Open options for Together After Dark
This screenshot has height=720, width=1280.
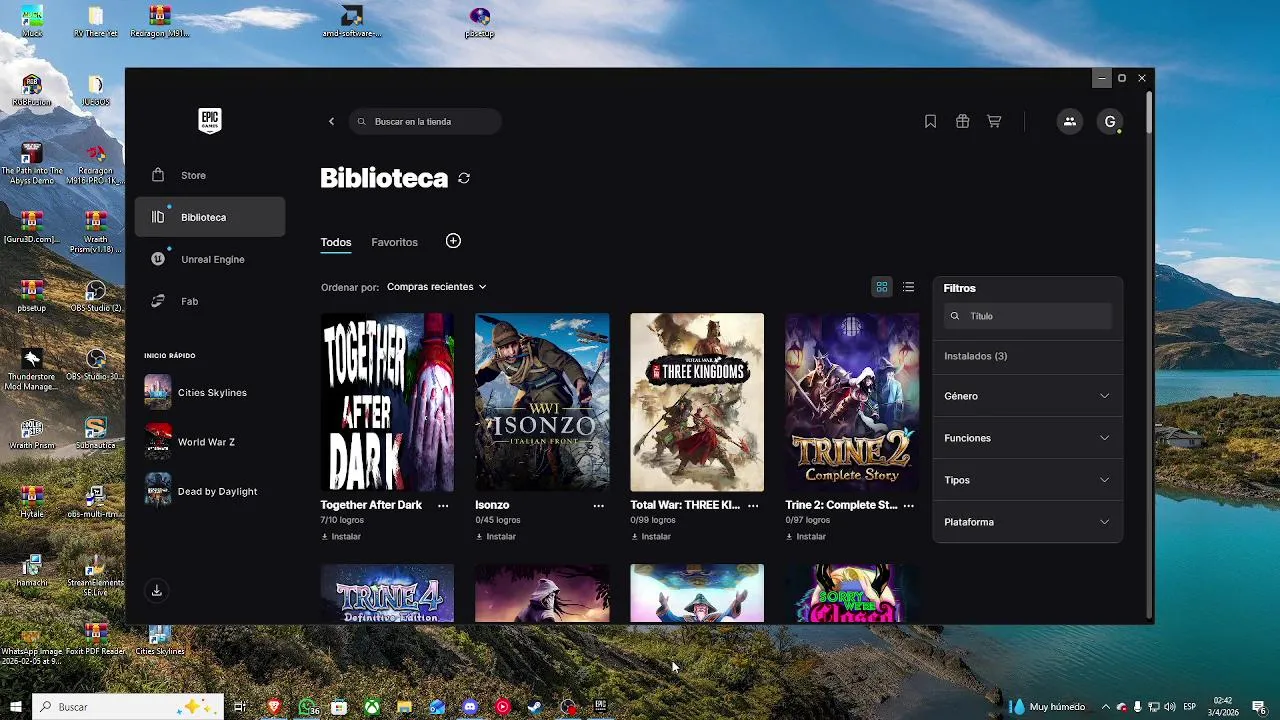coord(443,505)
